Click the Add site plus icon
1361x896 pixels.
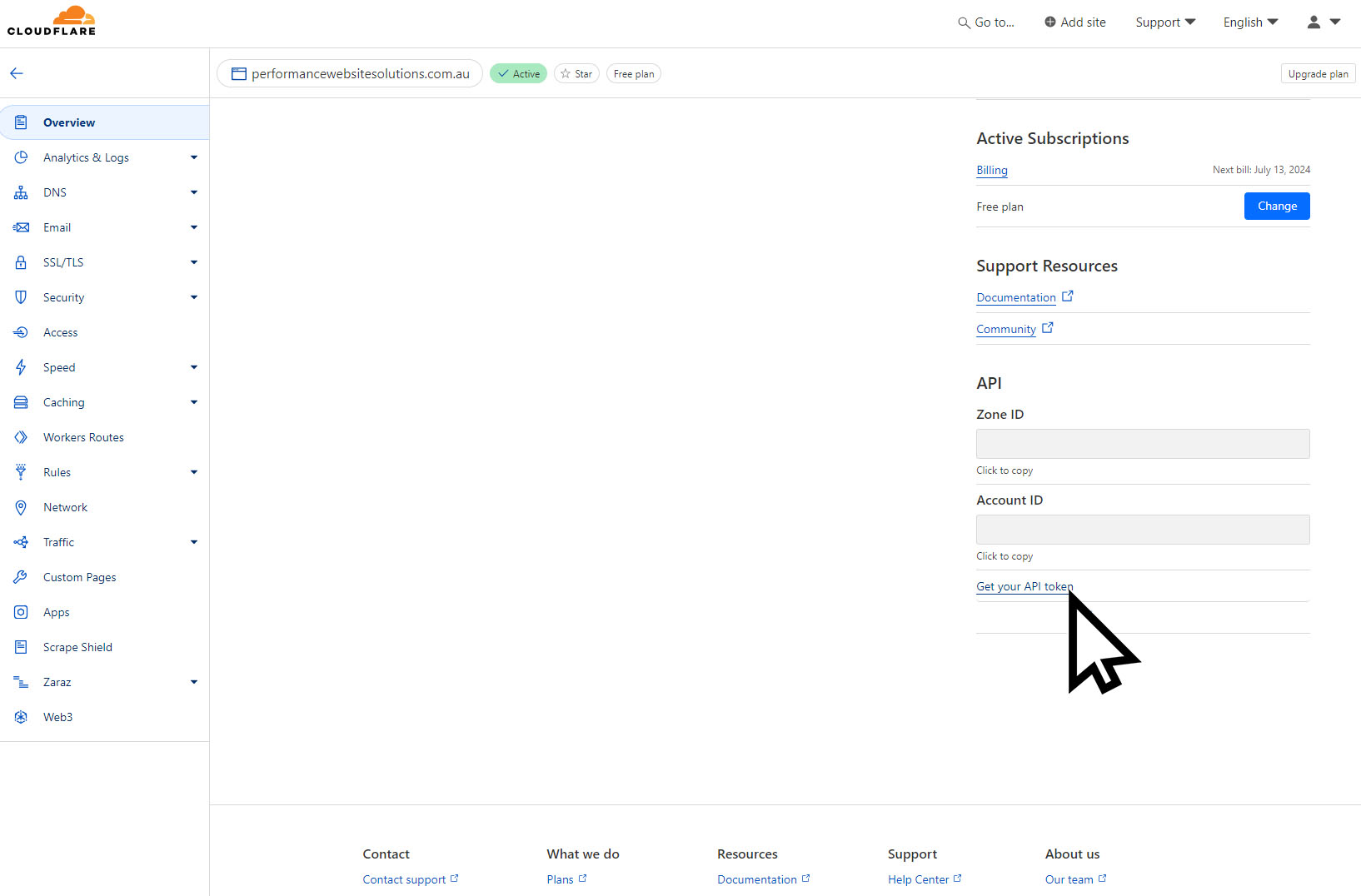point(1049,22)
